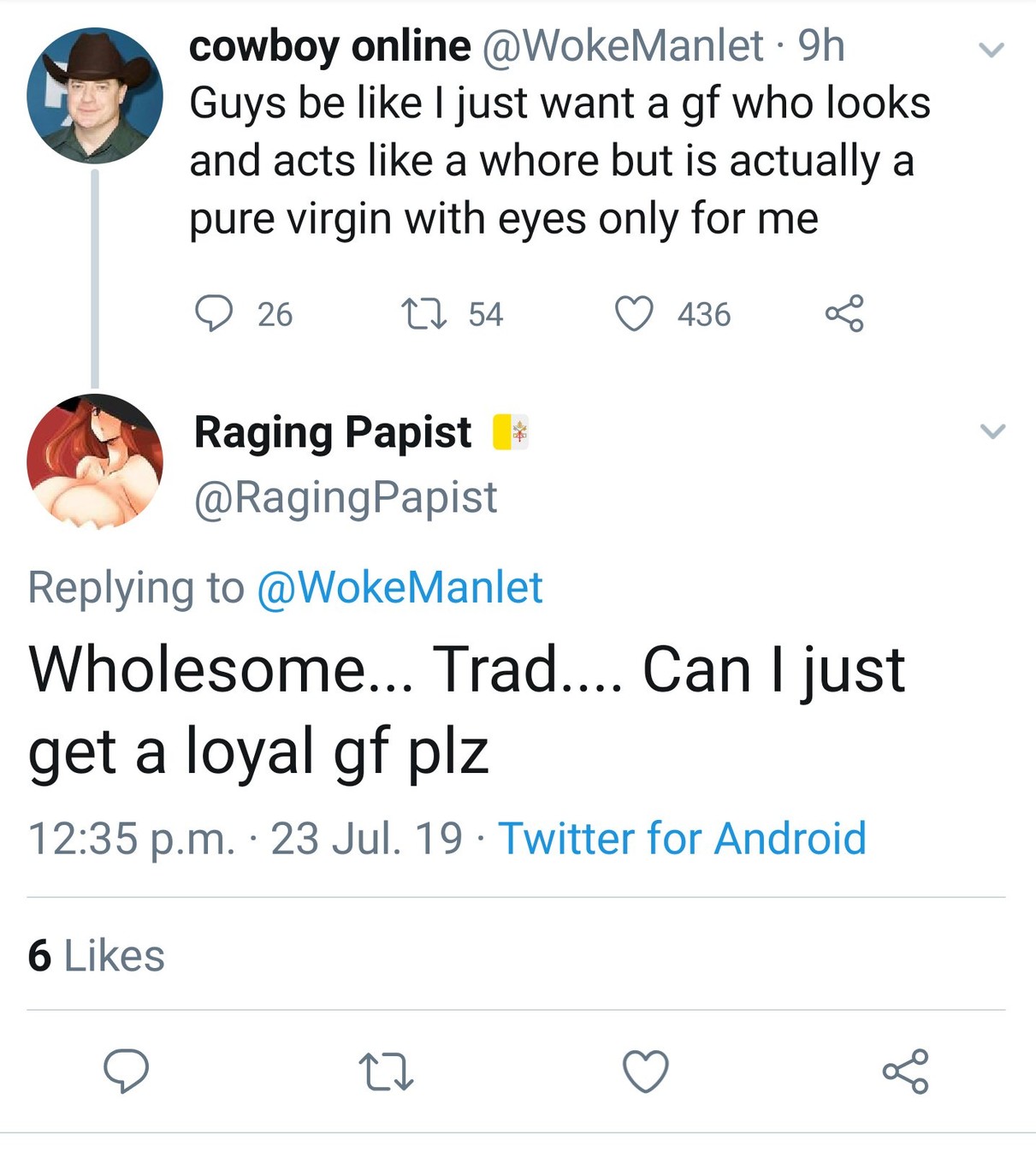The width and height of the screenshot is (1036, 1158).
Task: Click the Twitter for Android link
Action: pyautogui.click(x=682, y=838)
